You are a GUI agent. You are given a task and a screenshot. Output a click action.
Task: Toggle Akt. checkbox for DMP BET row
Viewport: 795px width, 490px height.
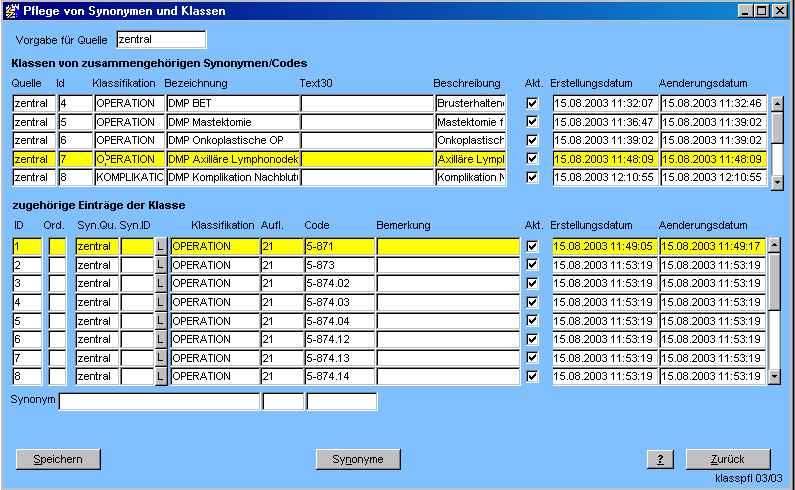pyautogui.click(x=532, y=103)
